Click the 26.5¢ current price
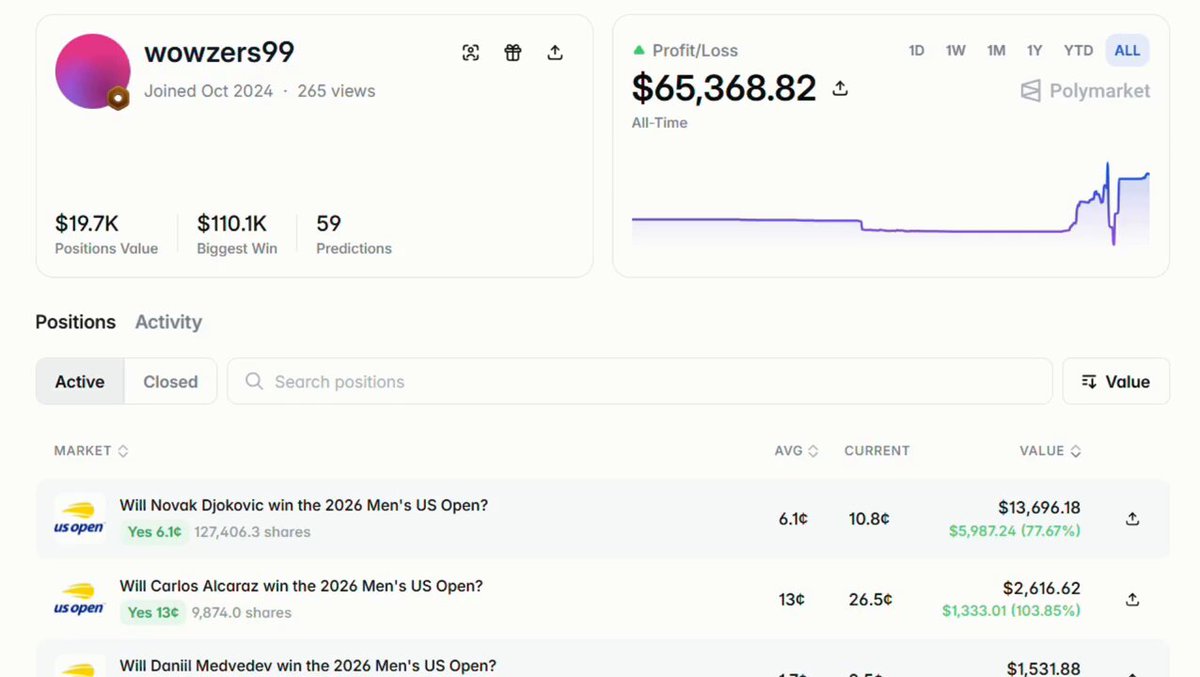1200x677 pixels. click(870, 600)
